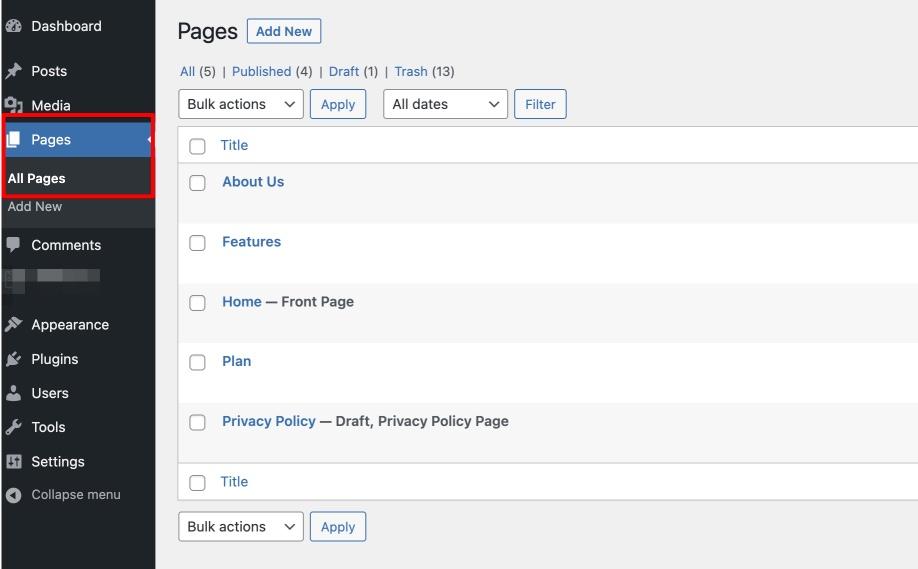918x569 pixels.
Task: Open the Home page link
Action: (242, 301)
